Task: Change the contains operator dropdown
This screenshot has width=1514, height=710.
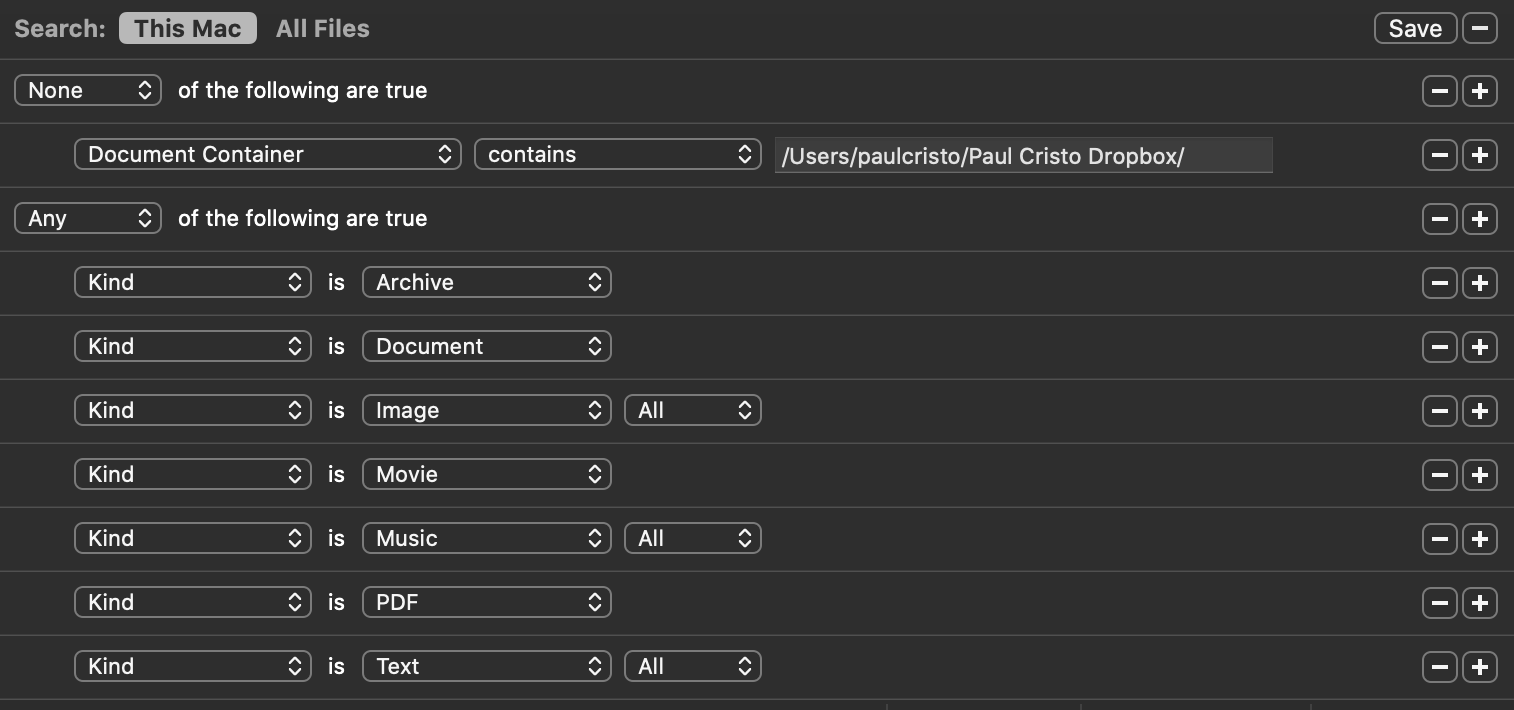Action: [617, 155]
